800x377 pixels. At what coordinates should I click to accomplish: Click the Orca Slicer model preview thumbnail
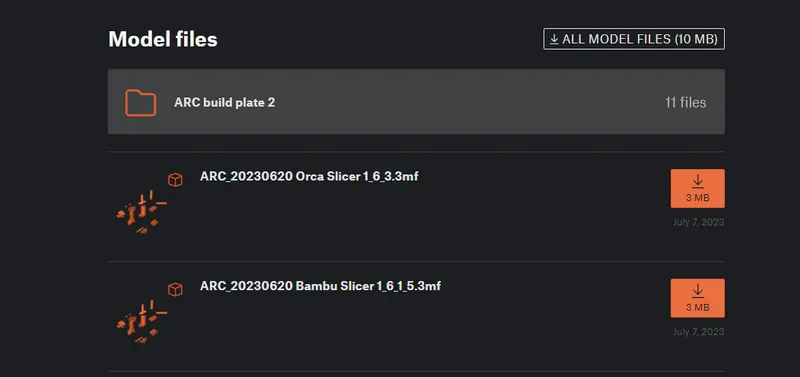141,212
